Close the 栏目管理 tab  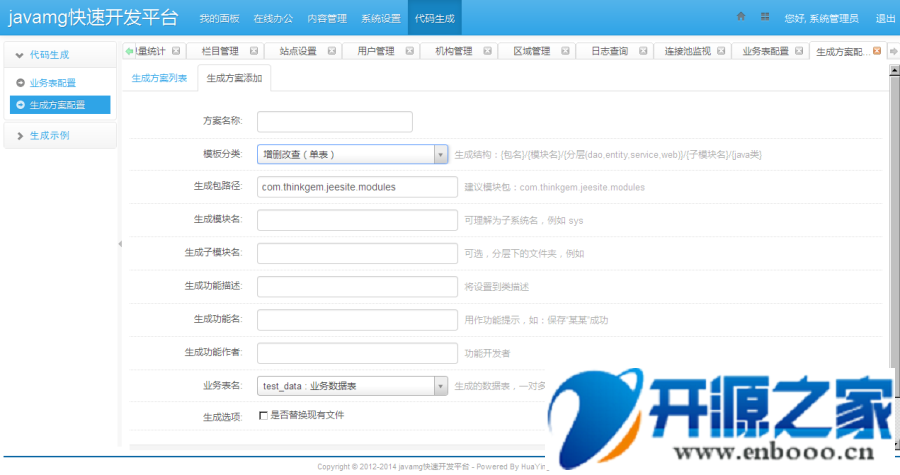(254, 51)
